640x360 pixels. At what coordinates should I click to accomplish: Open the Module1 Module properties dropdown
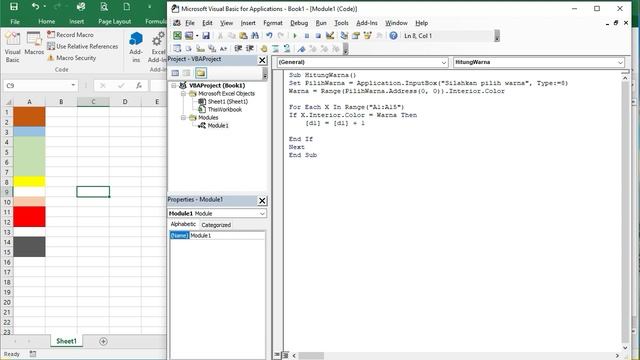(262, 213)
